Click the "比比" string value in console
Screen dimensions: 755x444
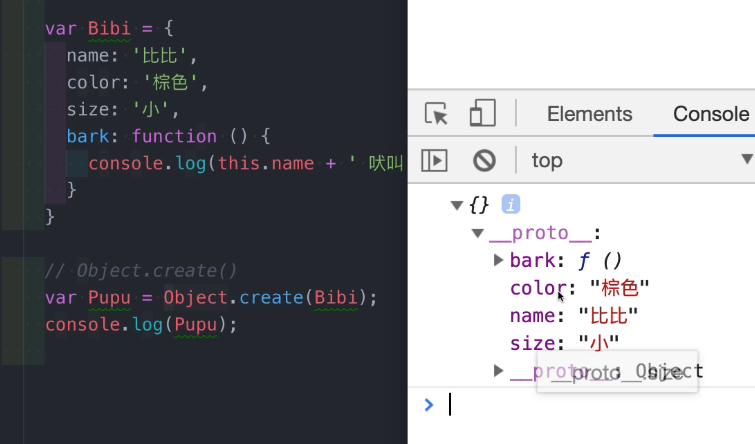pos(608,316)
